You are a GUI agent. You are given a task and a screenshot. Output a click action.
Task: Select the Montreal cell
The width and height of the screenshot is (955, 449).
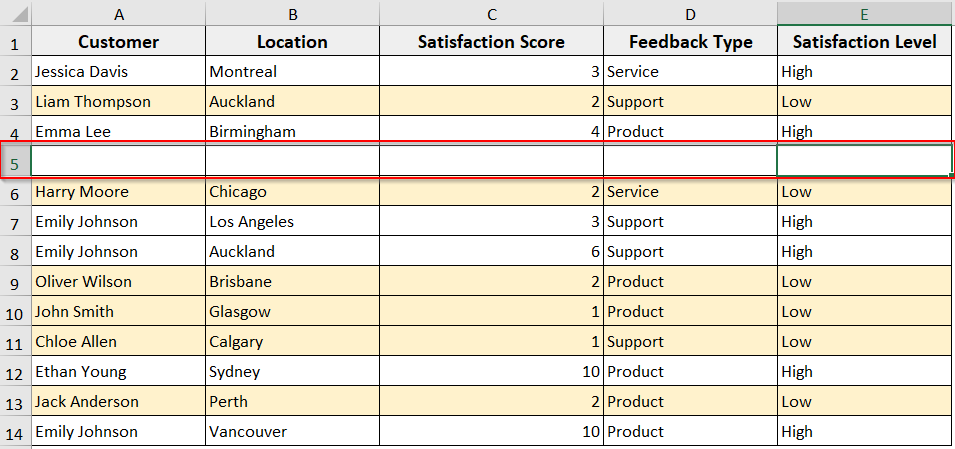coord(291,72)
